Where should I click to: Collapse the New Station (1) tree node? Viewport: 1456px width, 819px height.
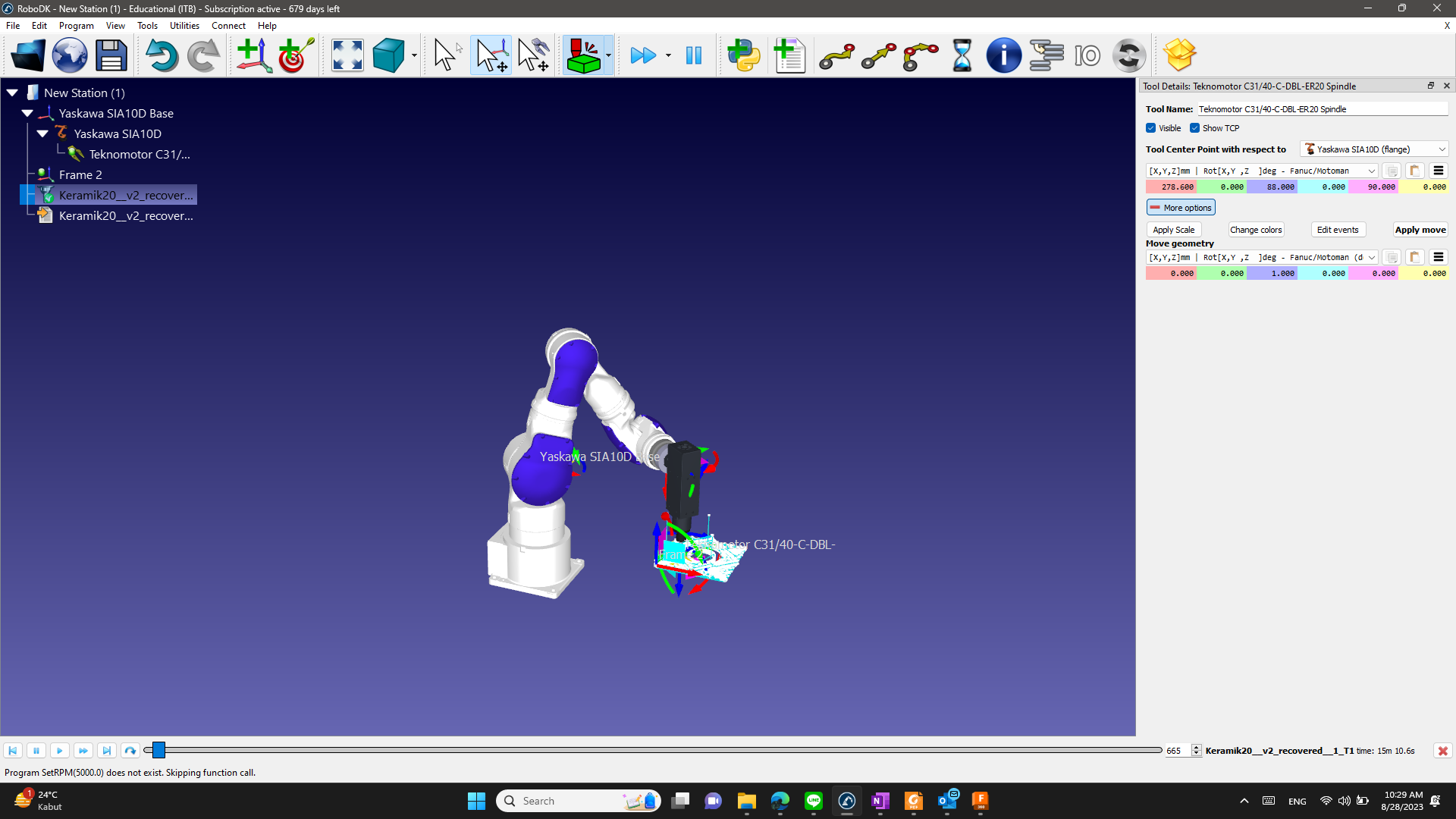pos(12,93)
